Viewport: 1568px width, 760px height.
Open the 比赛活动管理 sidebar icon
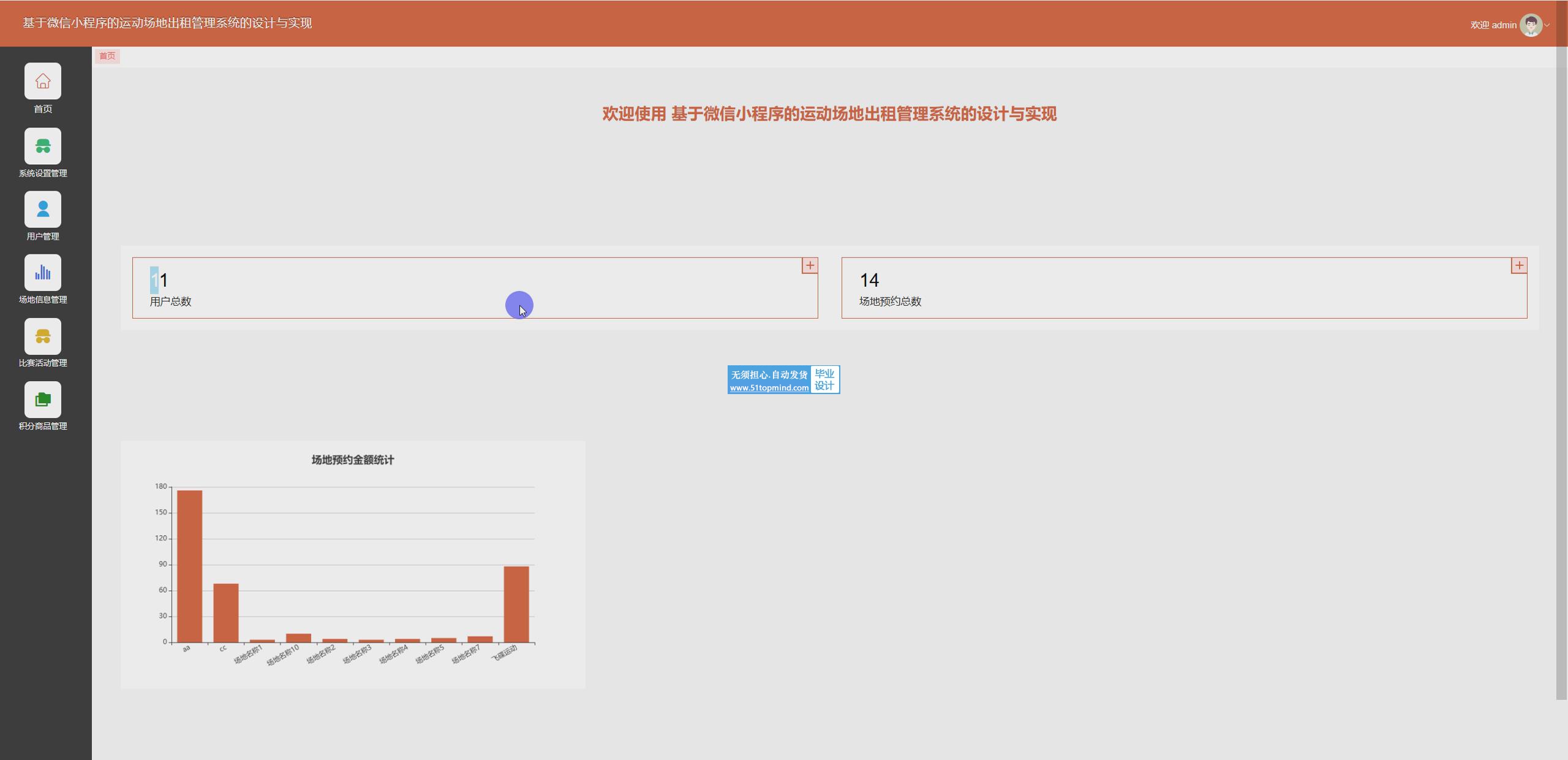point(43,336)
